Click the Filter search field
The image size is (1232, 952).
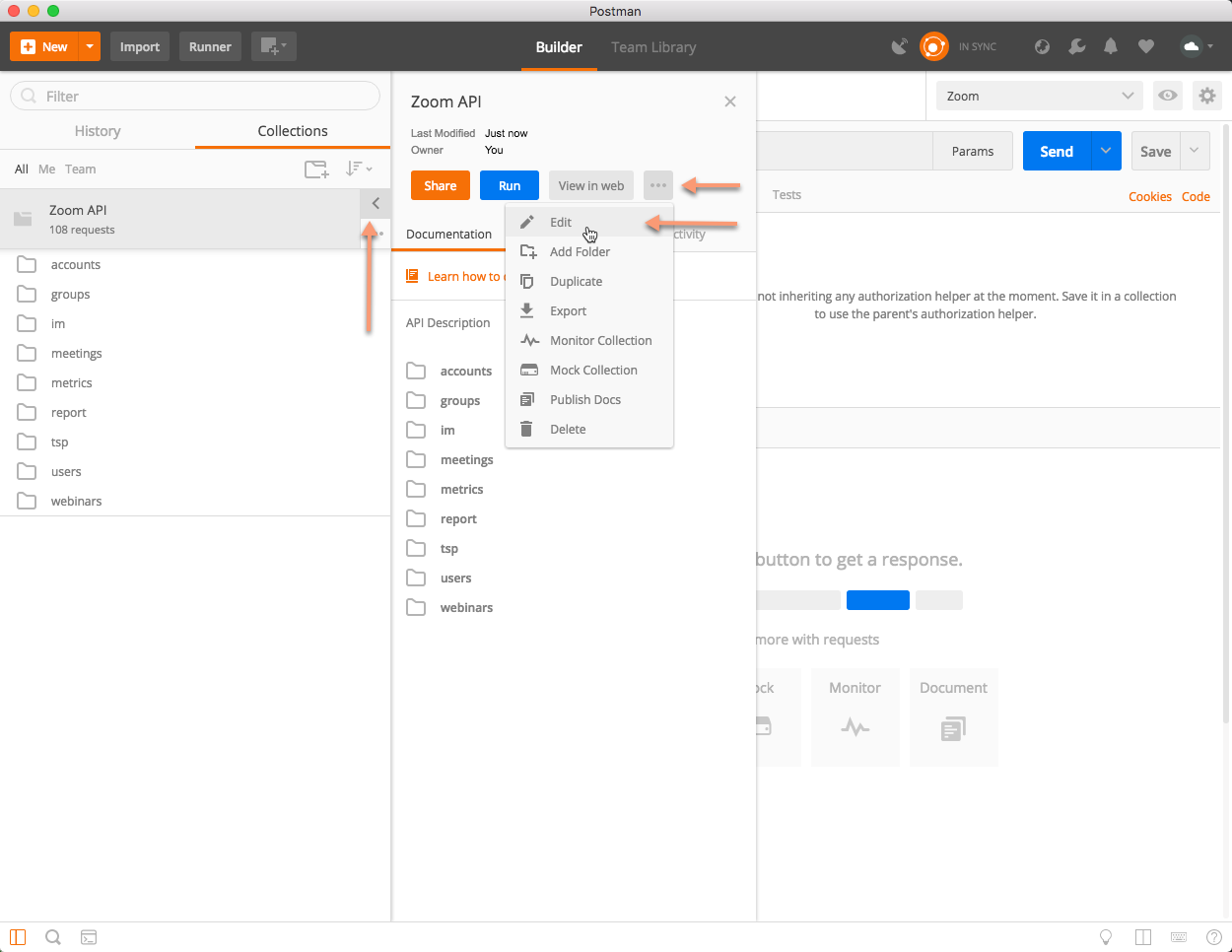coord(195,96)
